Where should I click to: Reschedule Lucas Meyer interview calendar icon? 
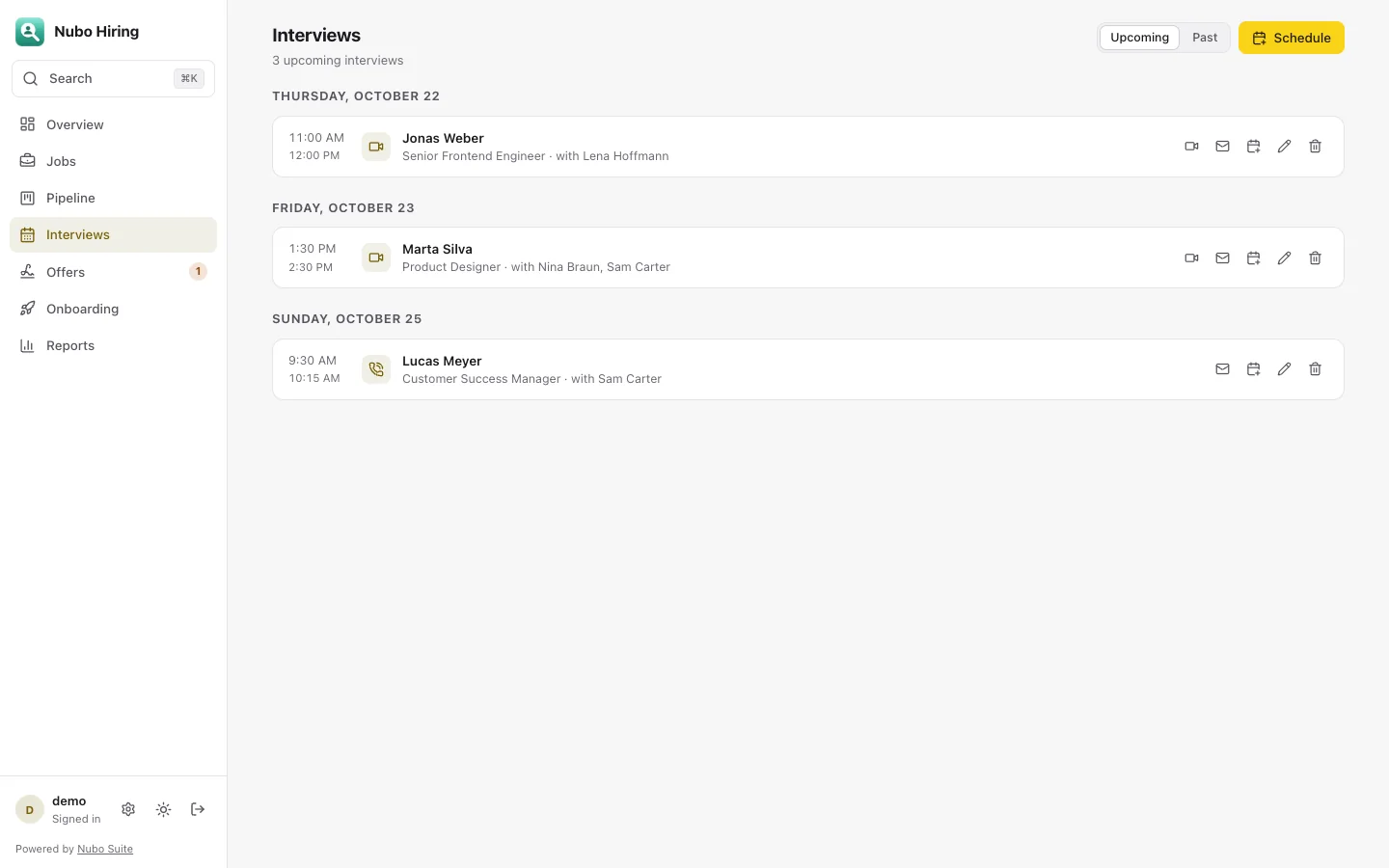pyautogui.click(x=1253, y=369)
